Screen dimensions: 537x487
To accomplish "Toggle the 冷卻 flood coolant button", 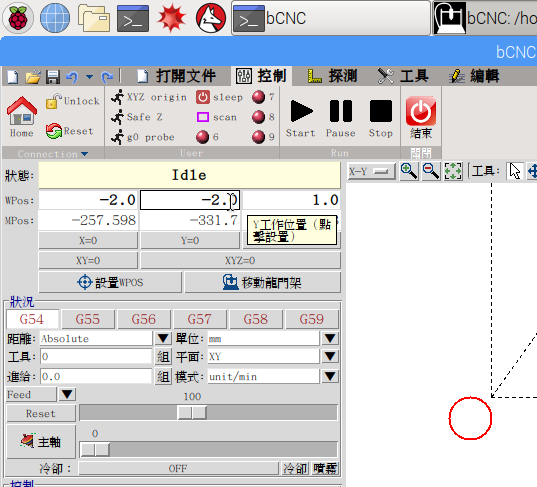I will click(296, 468).
